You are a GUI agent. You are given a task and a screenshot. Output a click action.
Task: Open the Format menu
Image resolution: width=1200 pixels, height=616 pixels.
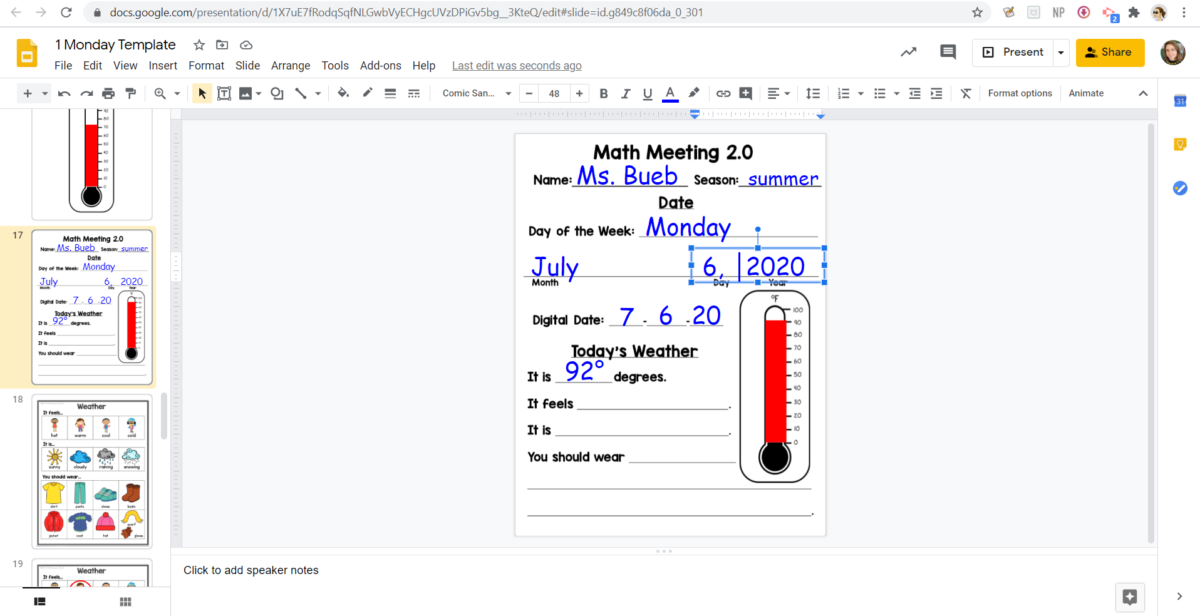pos(206,65)
